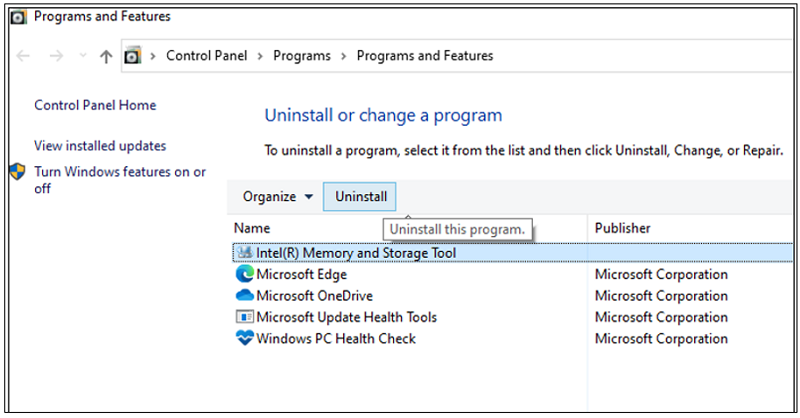Click the Microsoft Edge icon in list
800x418 pixels.
[244, 275]
